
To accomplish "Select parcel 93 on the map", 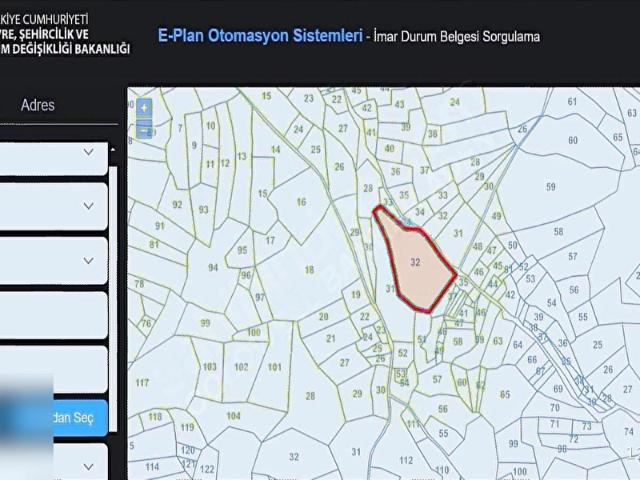I will click(204, 209).
